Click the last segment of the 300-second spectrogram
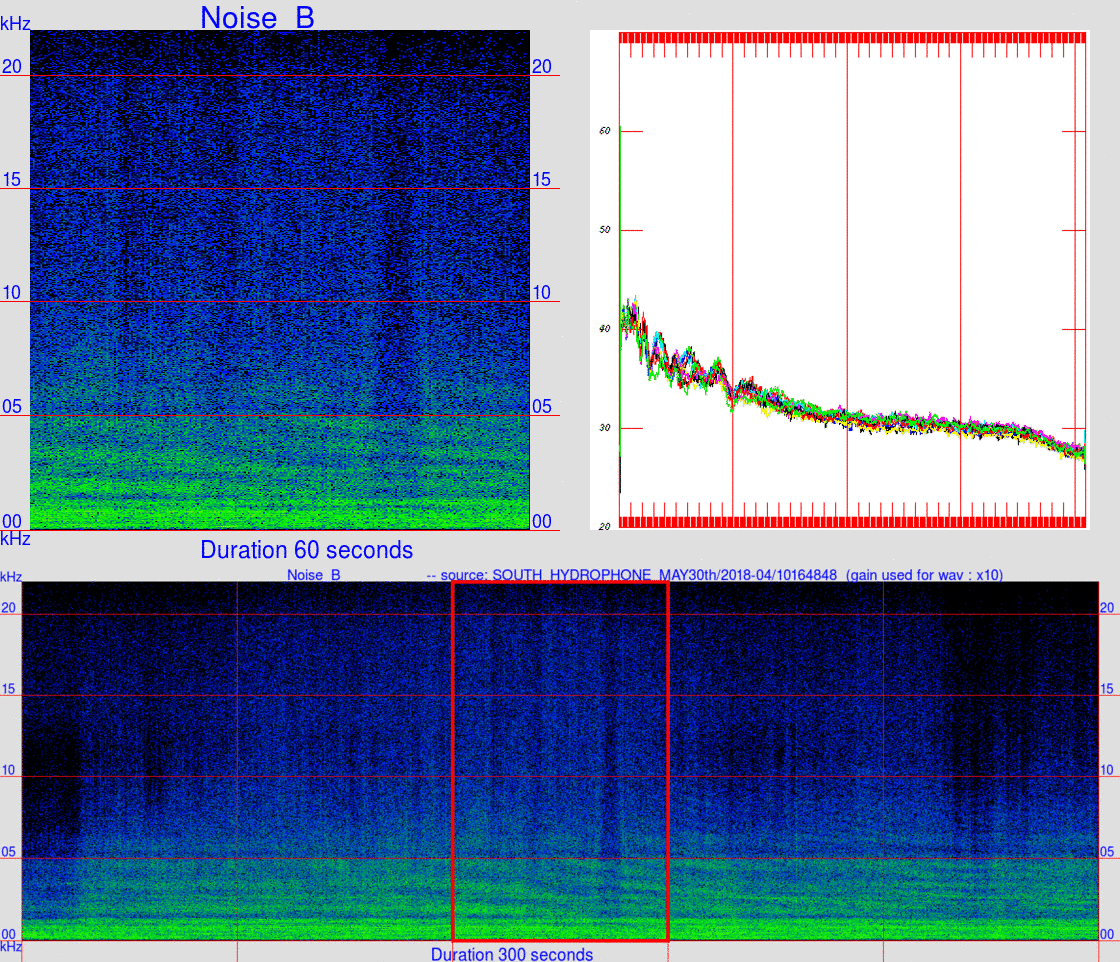1120x962 pixels. coord(991,761)
